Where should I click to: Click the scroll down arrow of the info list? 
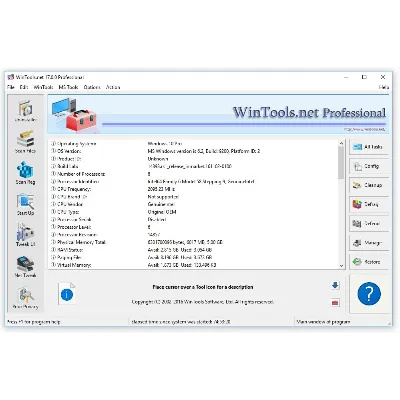(x=341, y=266)
